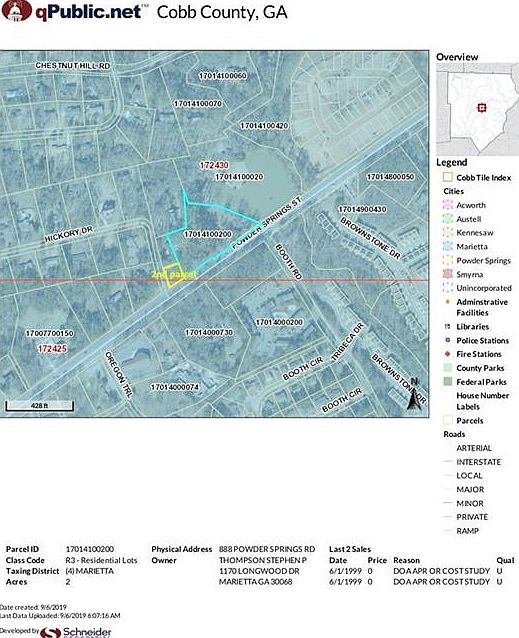Click the 428 ft scale bar
Image resolution: width=519 pixels, height=638 pixels.
tap(39, 406)
